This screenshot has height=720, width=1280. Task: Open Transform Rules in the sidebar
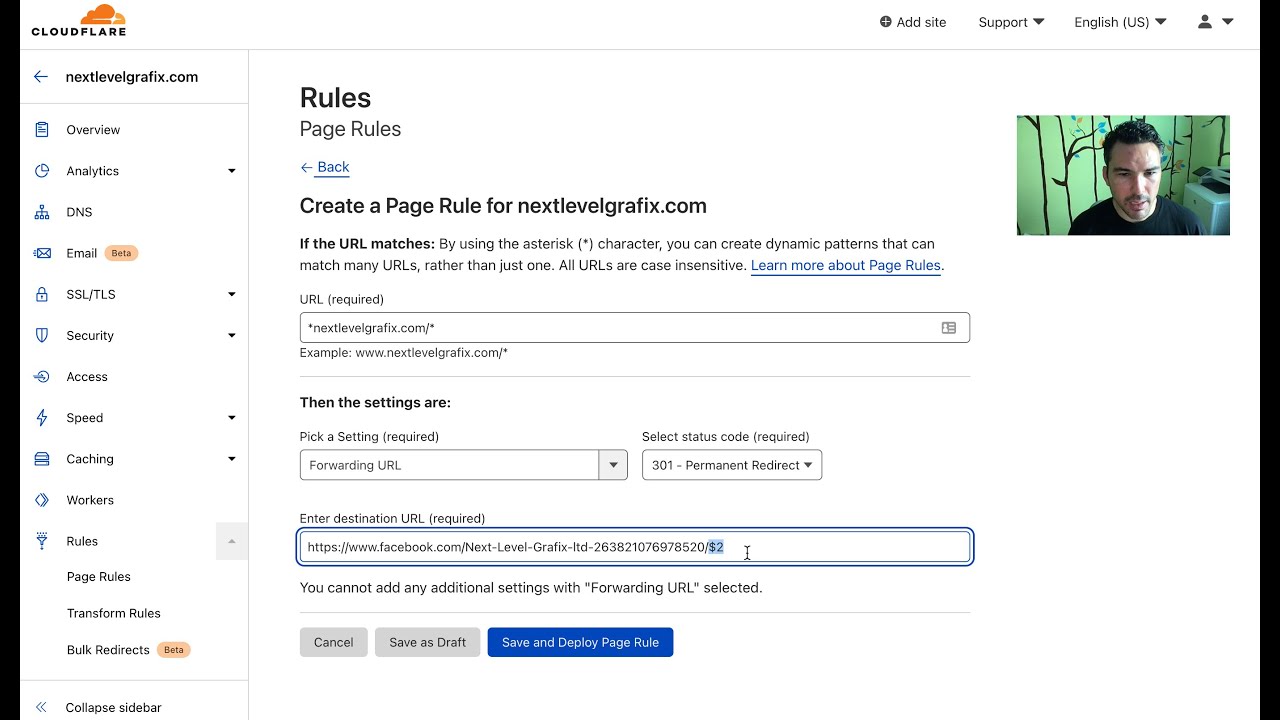114,613
